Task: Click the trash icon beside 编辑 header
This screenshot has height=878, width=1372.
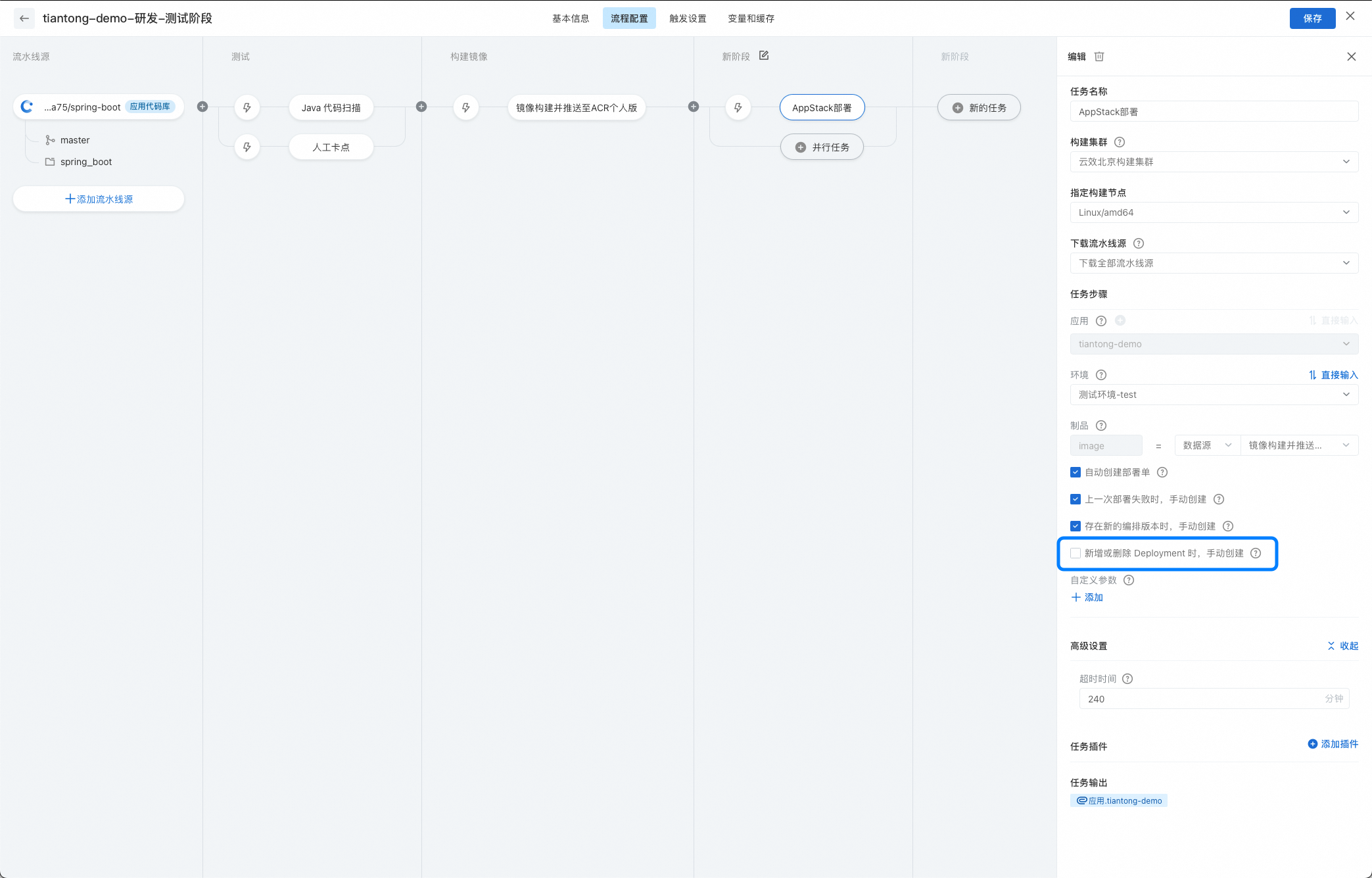Action: (x=1099, y=57)
